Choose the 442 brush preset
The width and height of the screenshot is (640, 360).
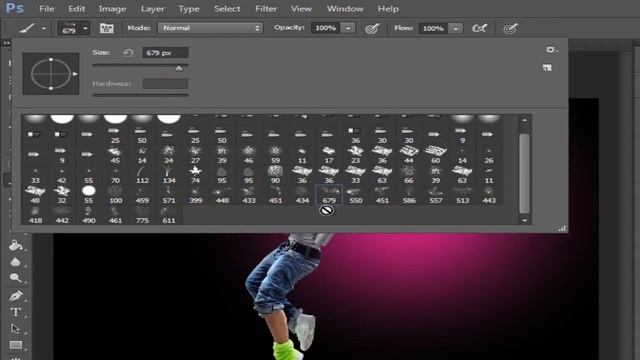coord(62,215)
